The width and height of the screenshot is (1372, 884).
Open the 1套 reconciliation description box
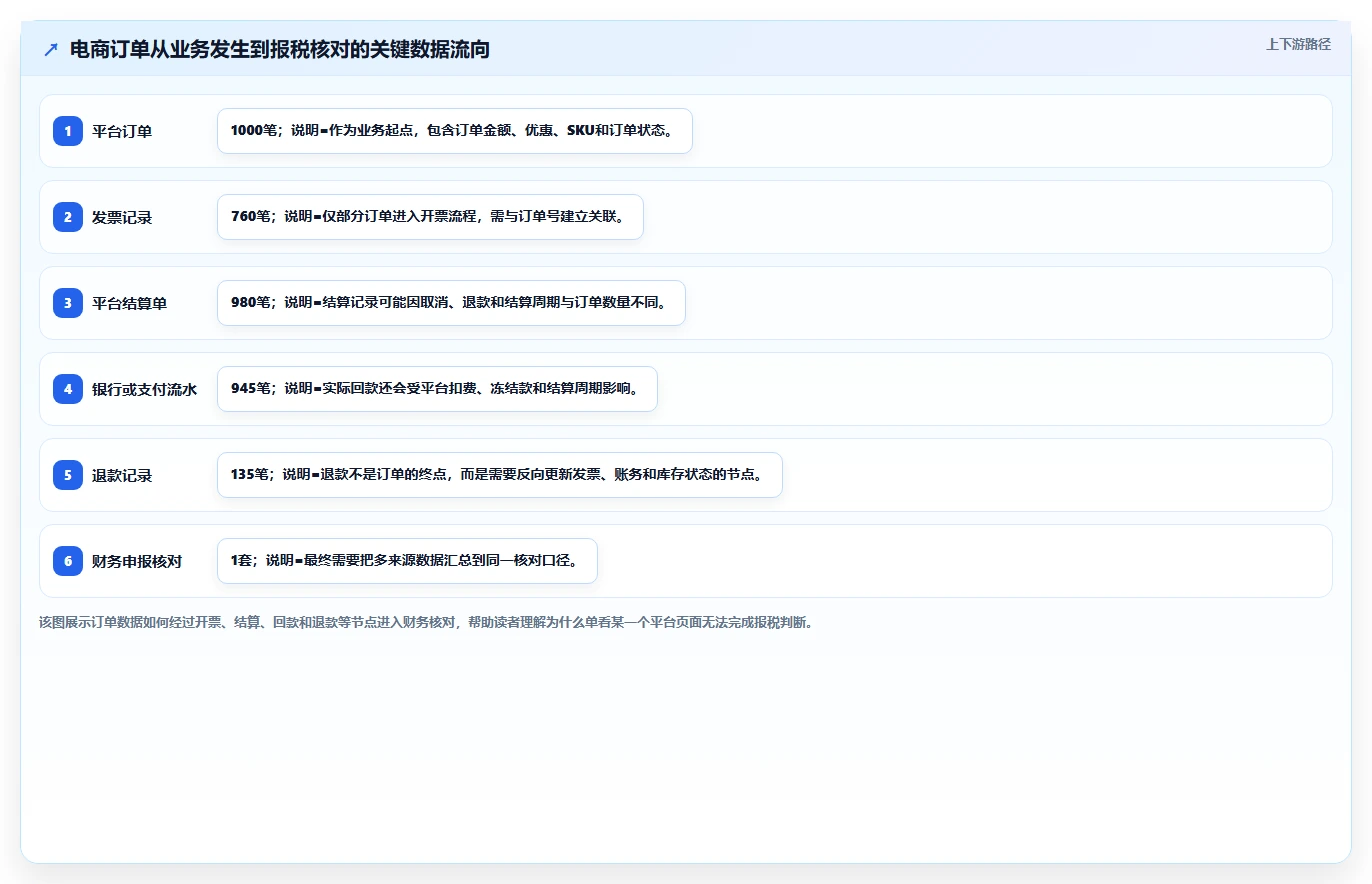point(407,561)
